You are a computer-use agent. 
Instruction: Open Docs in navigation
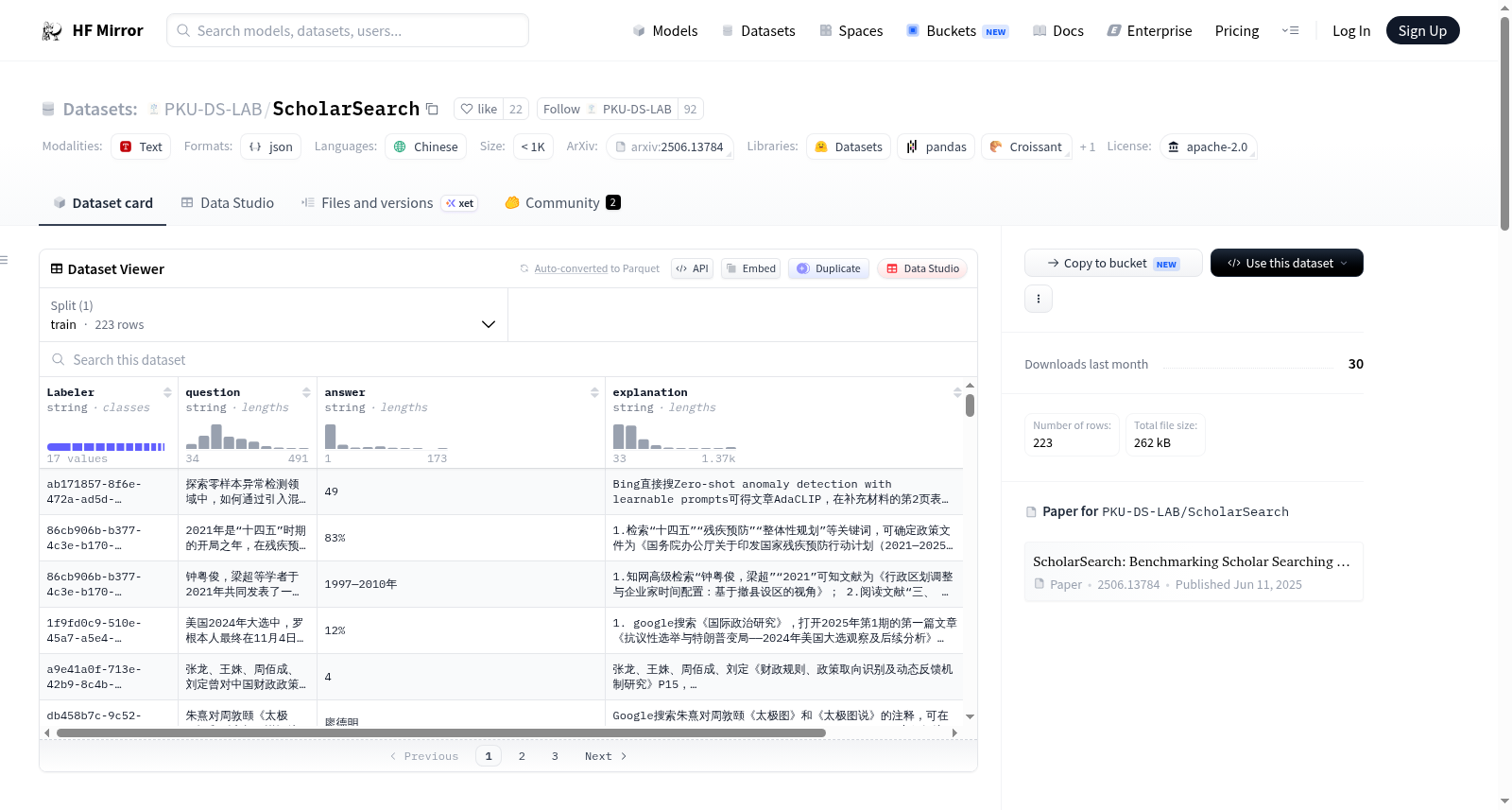[x=1057, y=30]
